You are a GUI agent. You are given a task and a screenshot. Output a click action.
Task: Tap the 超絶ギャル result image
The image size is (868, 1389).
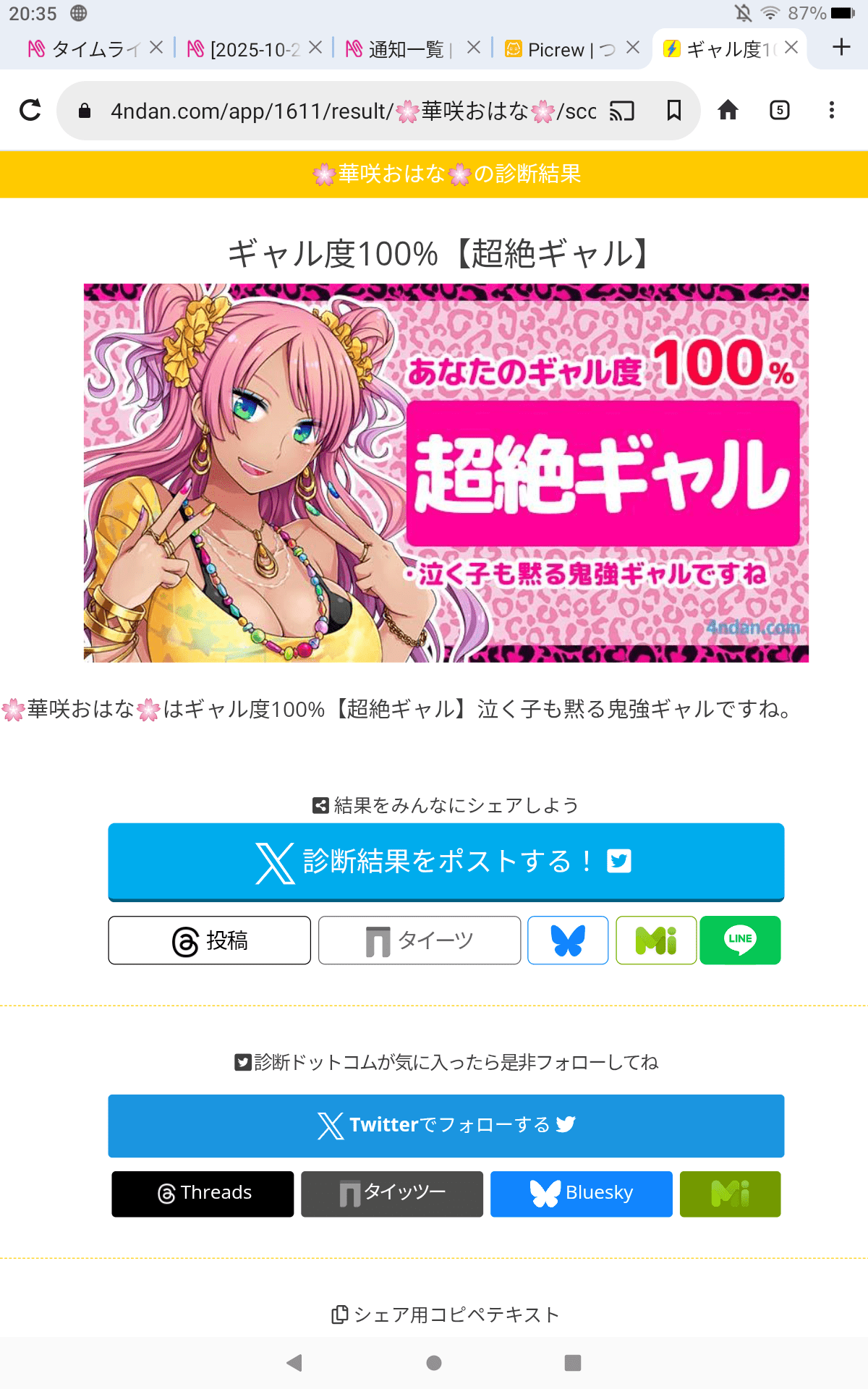446,473
